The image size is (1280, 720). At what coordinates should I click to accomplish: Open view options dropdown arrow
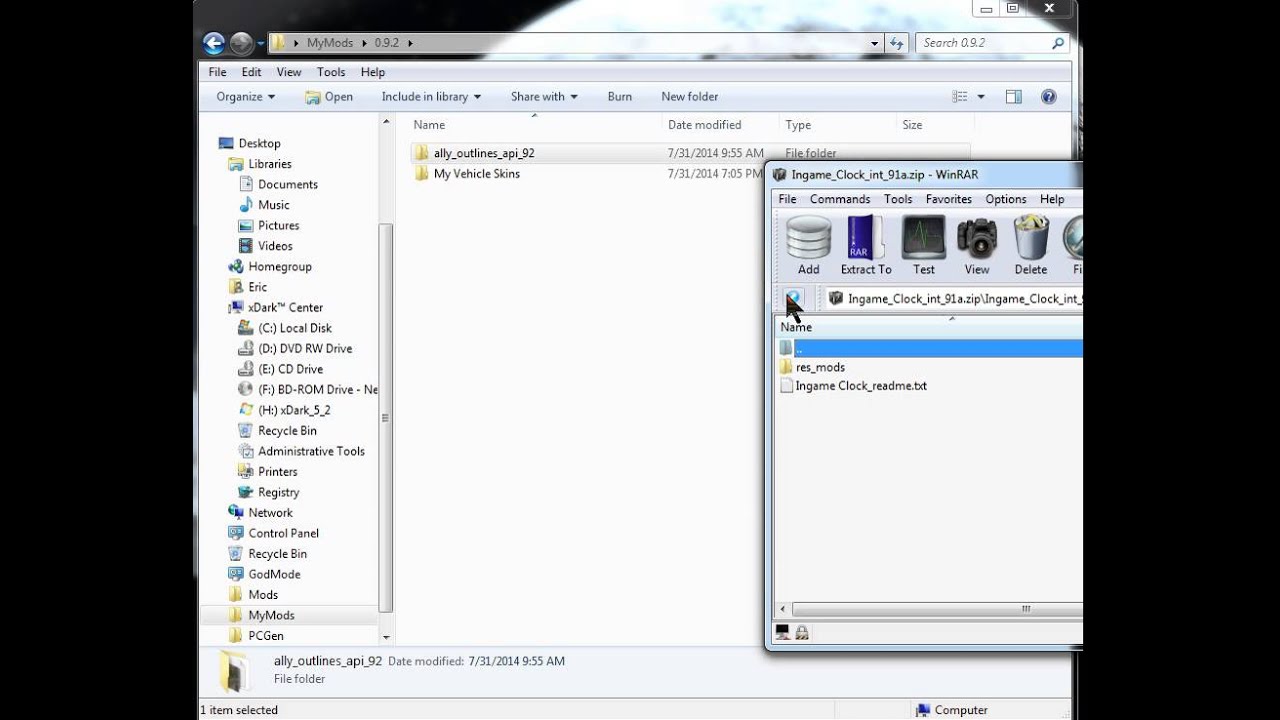tap(981, 97)
